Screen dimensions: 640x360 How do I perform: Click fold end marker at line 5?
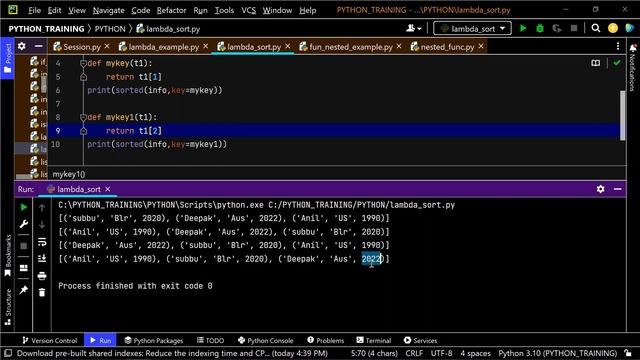[83, 77]
